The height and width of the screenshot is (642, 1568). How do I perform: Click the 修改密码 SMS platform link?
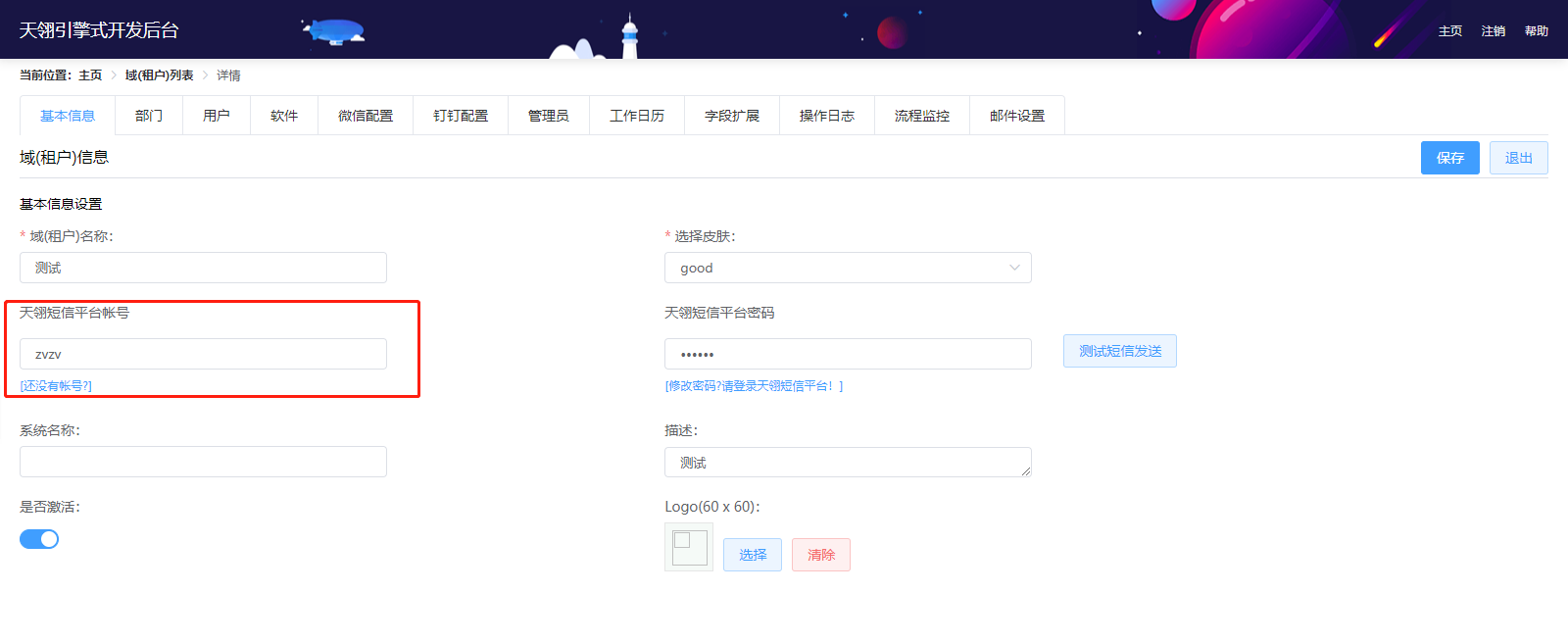click(x=753, y=386)
